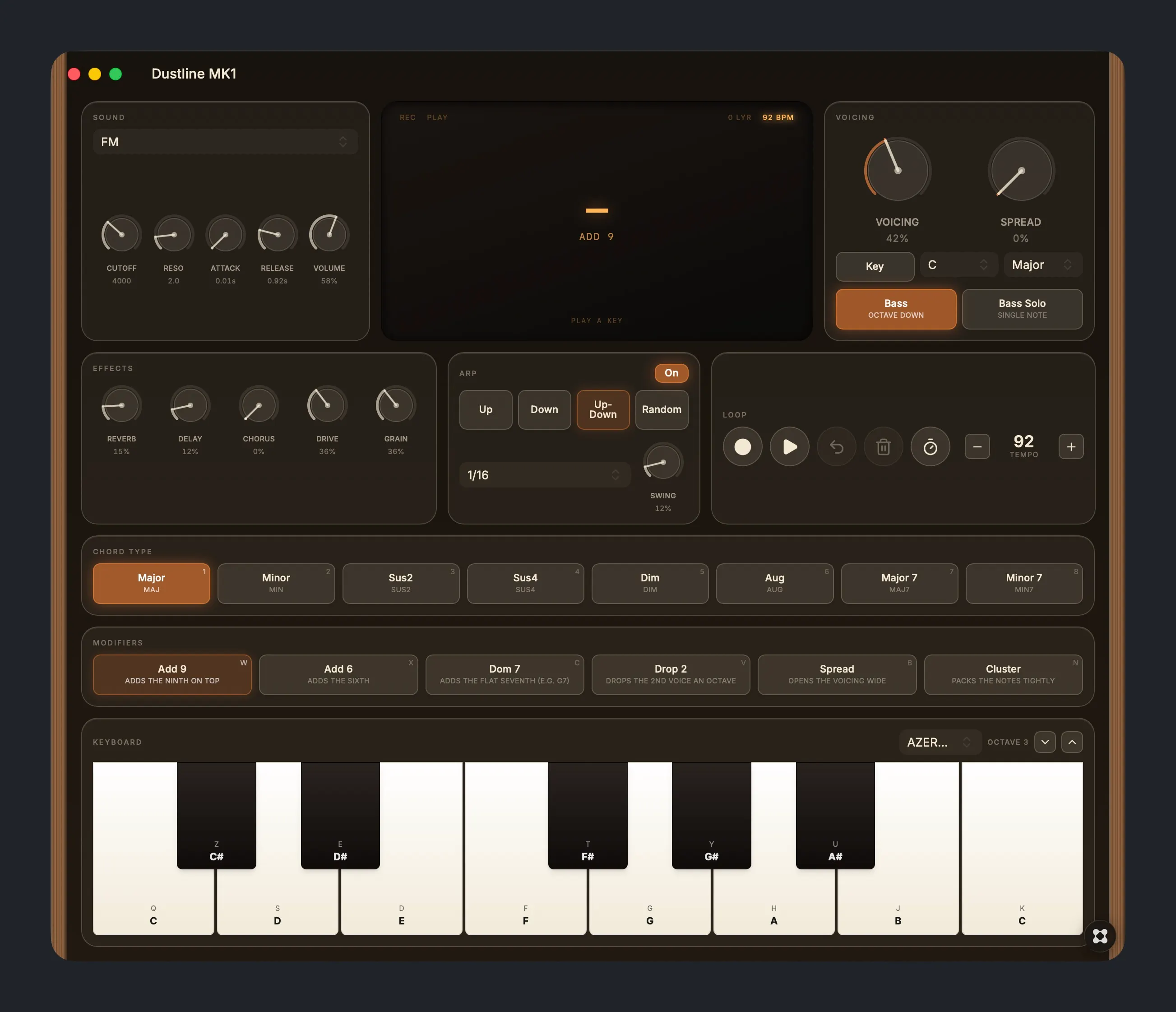The width and height of the screenshot is (1176, 1012).
Task: Start loop recording with the record button
Action: (x=742, y=447)
